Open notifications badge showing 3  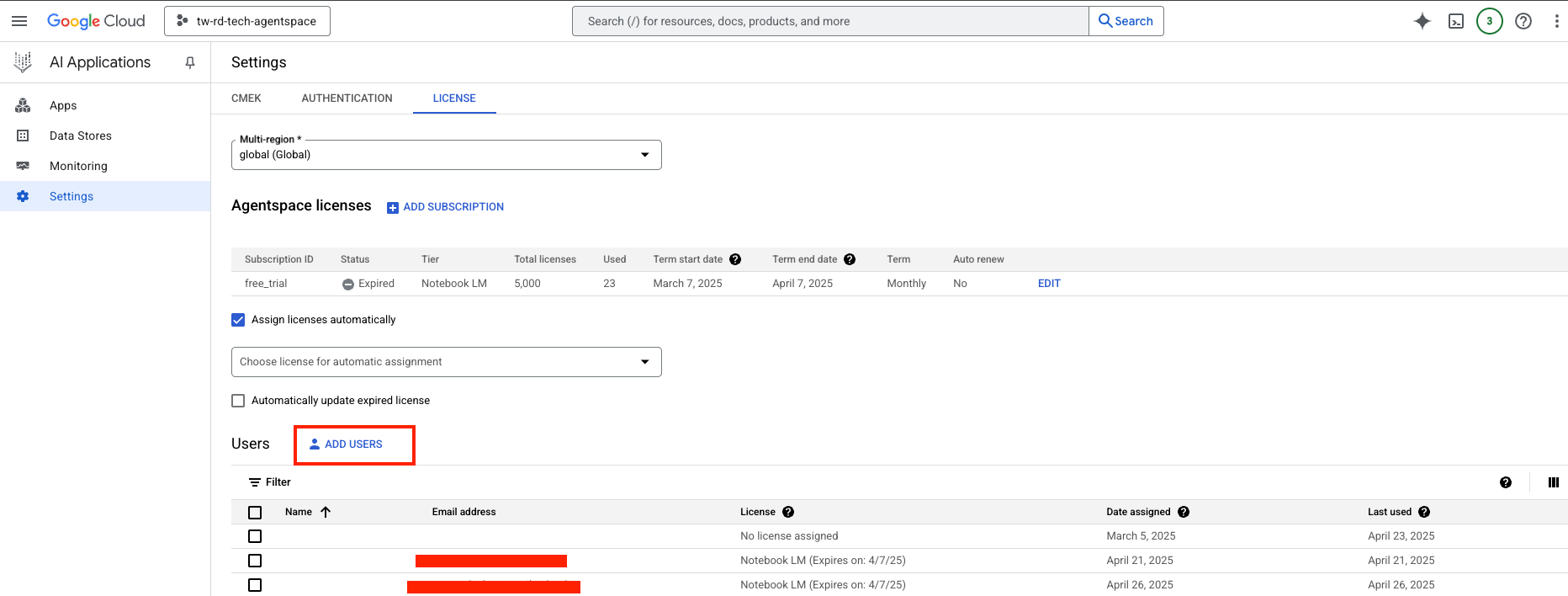pos(1489,21)
